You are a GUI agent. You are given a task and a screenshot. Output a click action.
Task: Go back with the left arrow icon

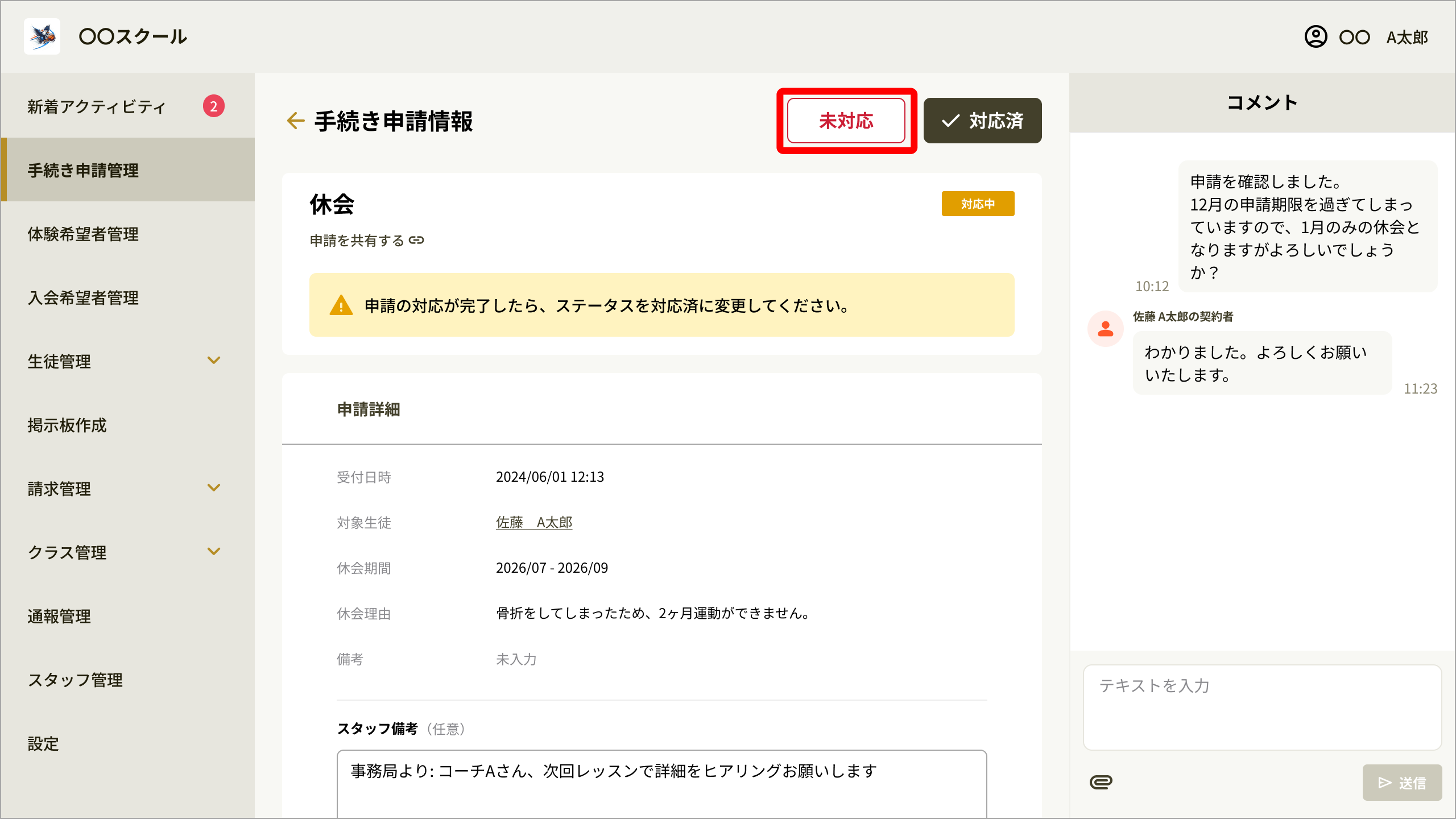(296, 121)
